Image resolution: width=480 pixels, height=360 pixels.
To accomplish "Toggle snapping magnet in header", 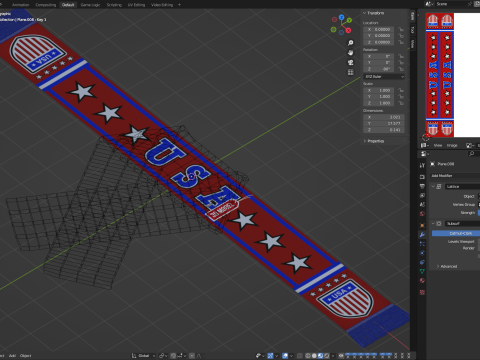I will pos(173,356).
